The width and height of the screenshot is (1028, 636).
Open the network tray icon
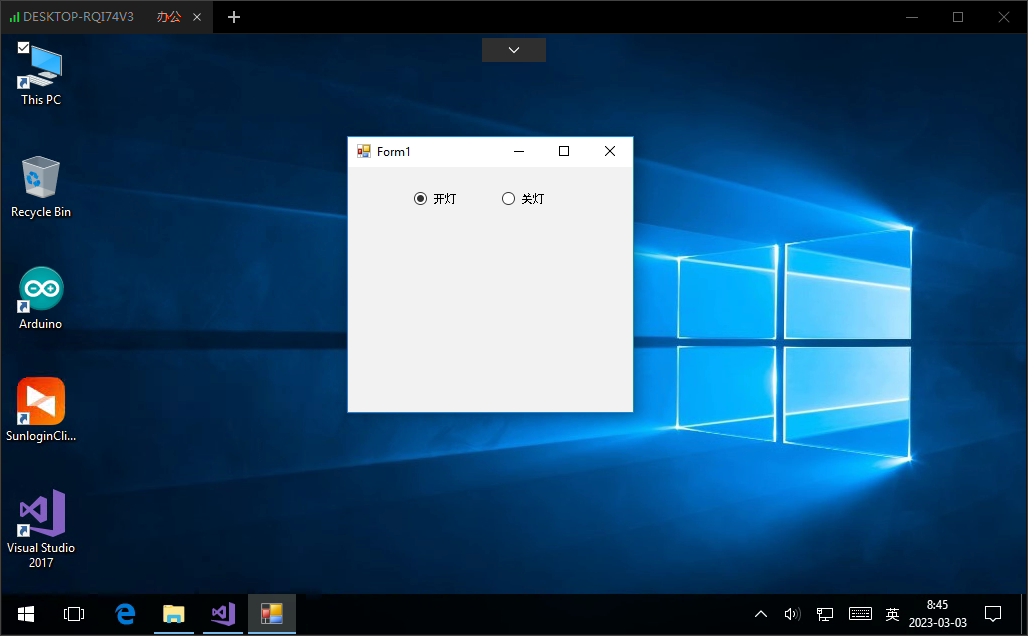coord(825,614)
